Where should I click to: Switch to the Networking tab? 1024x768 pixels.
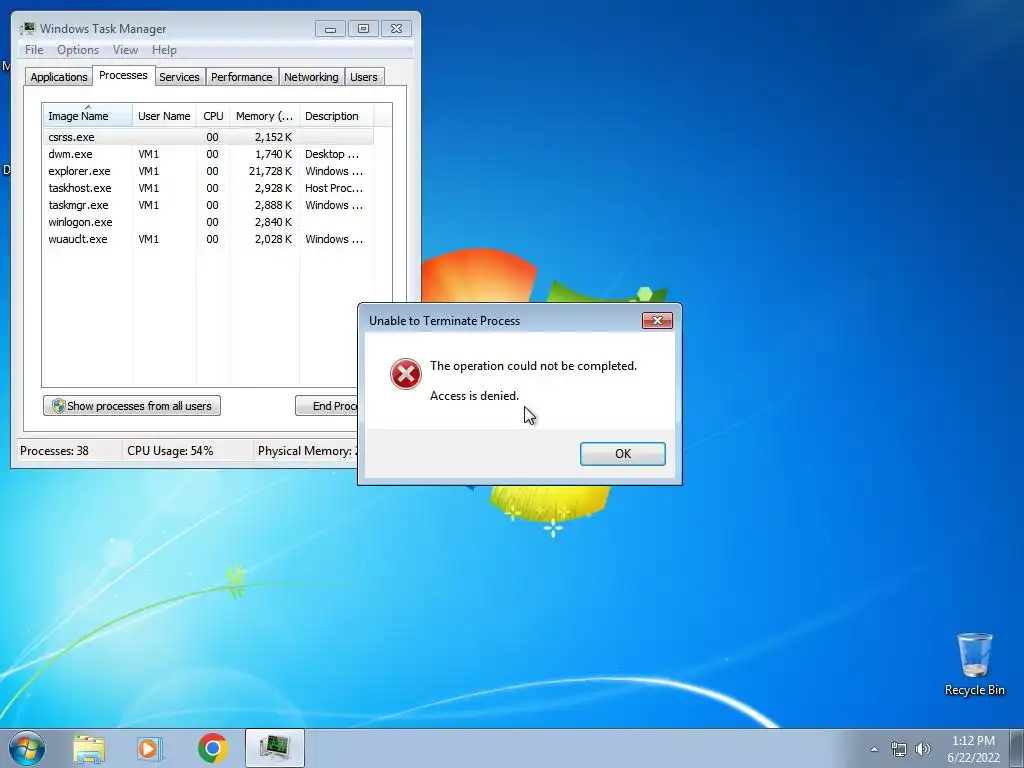pos(311,77)
